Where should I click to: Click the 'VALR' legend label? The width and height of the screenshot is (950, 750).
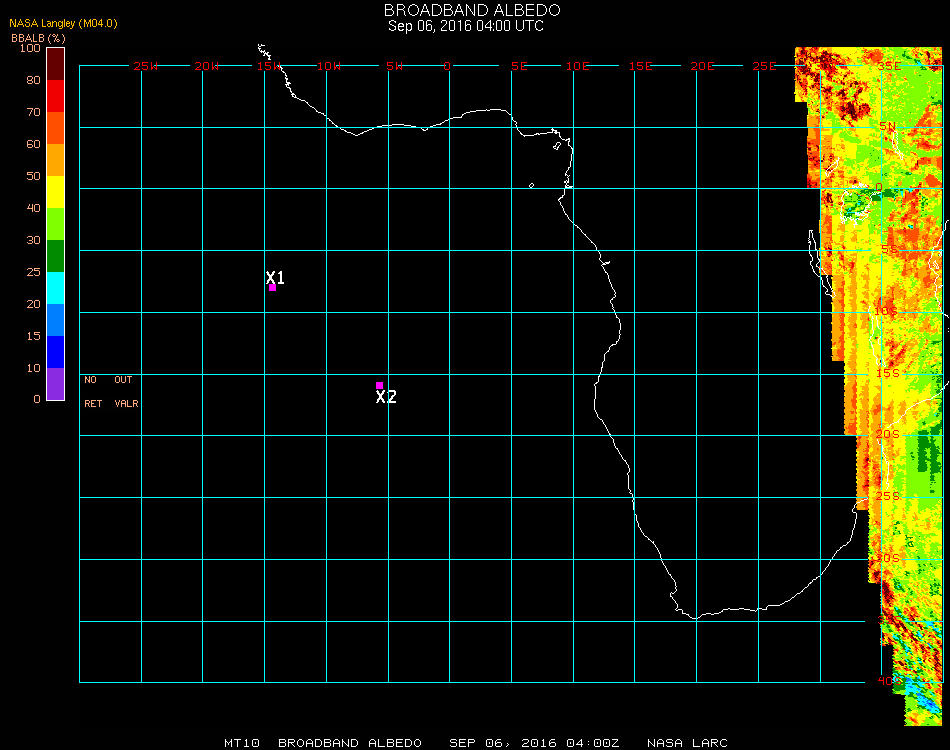(x=127, y=403)
